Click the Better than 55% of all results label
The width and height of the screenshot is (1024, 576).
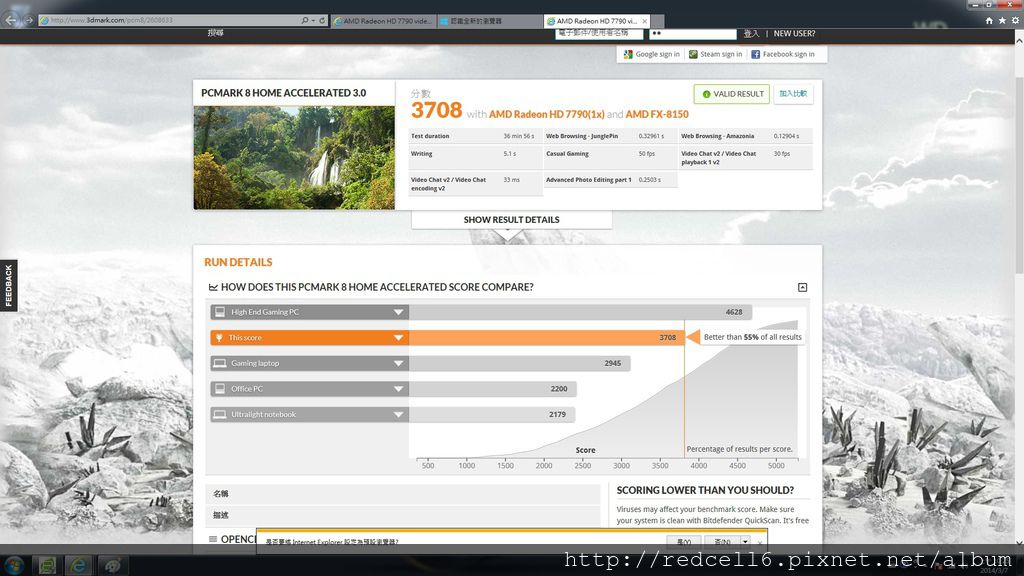point(752,338)
